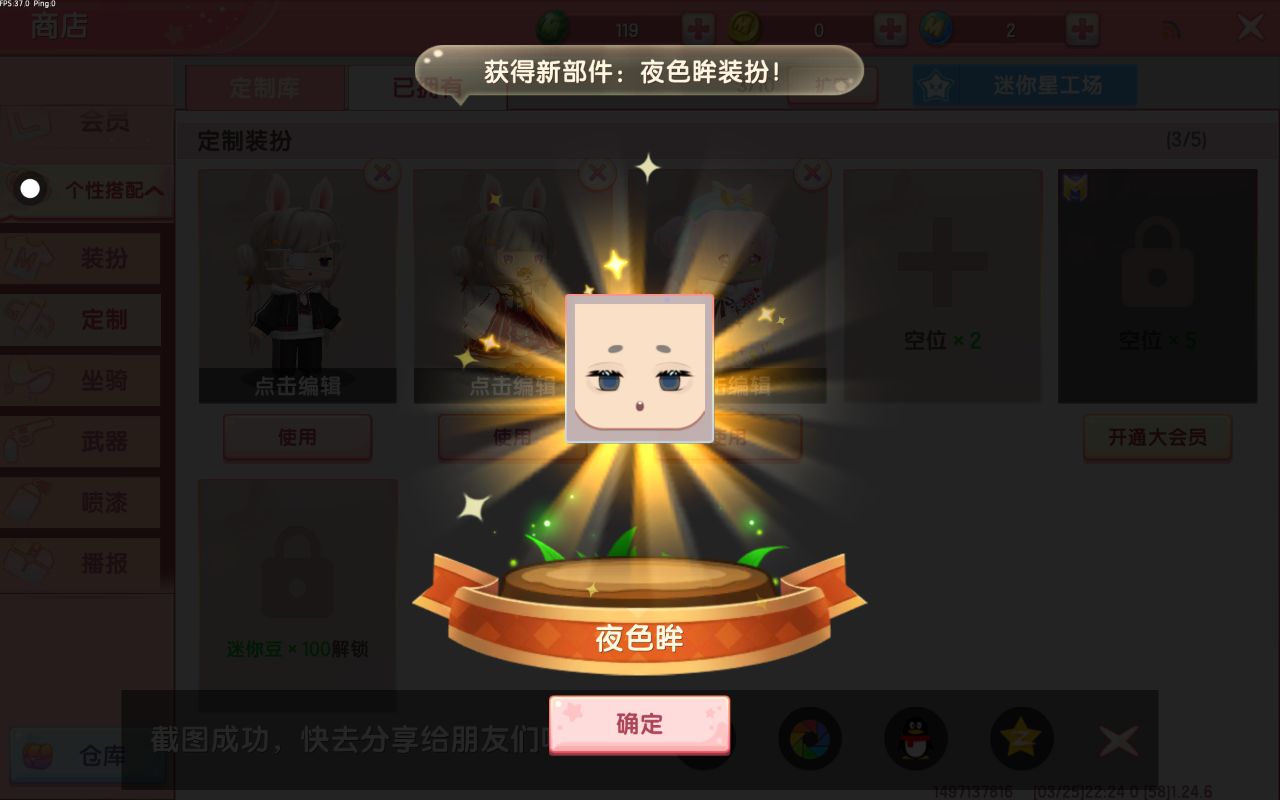This screenshot has height=800, width=1280.
Task: Confirm with the 确定 button
Action: [x=639, y=724]
